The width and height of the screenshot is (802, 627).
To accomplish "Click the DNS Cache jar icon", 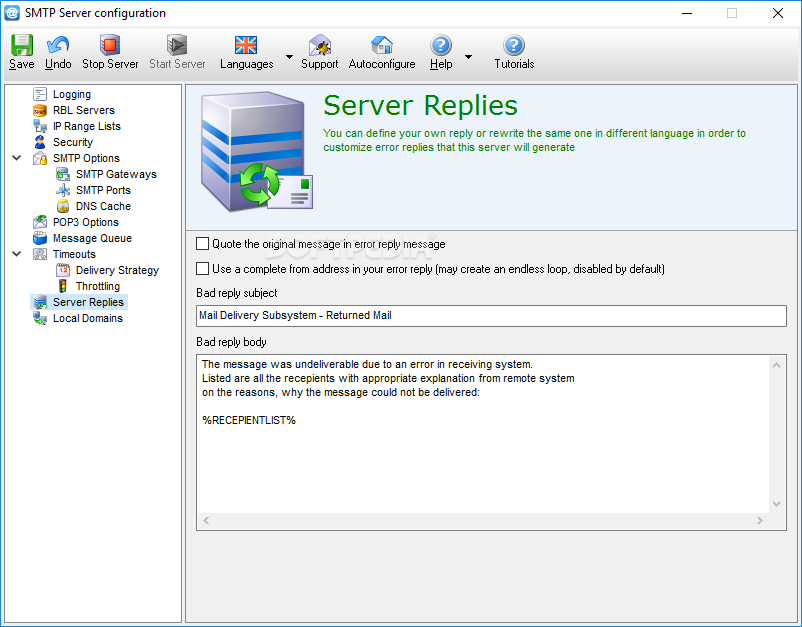I will coord(63,206).
